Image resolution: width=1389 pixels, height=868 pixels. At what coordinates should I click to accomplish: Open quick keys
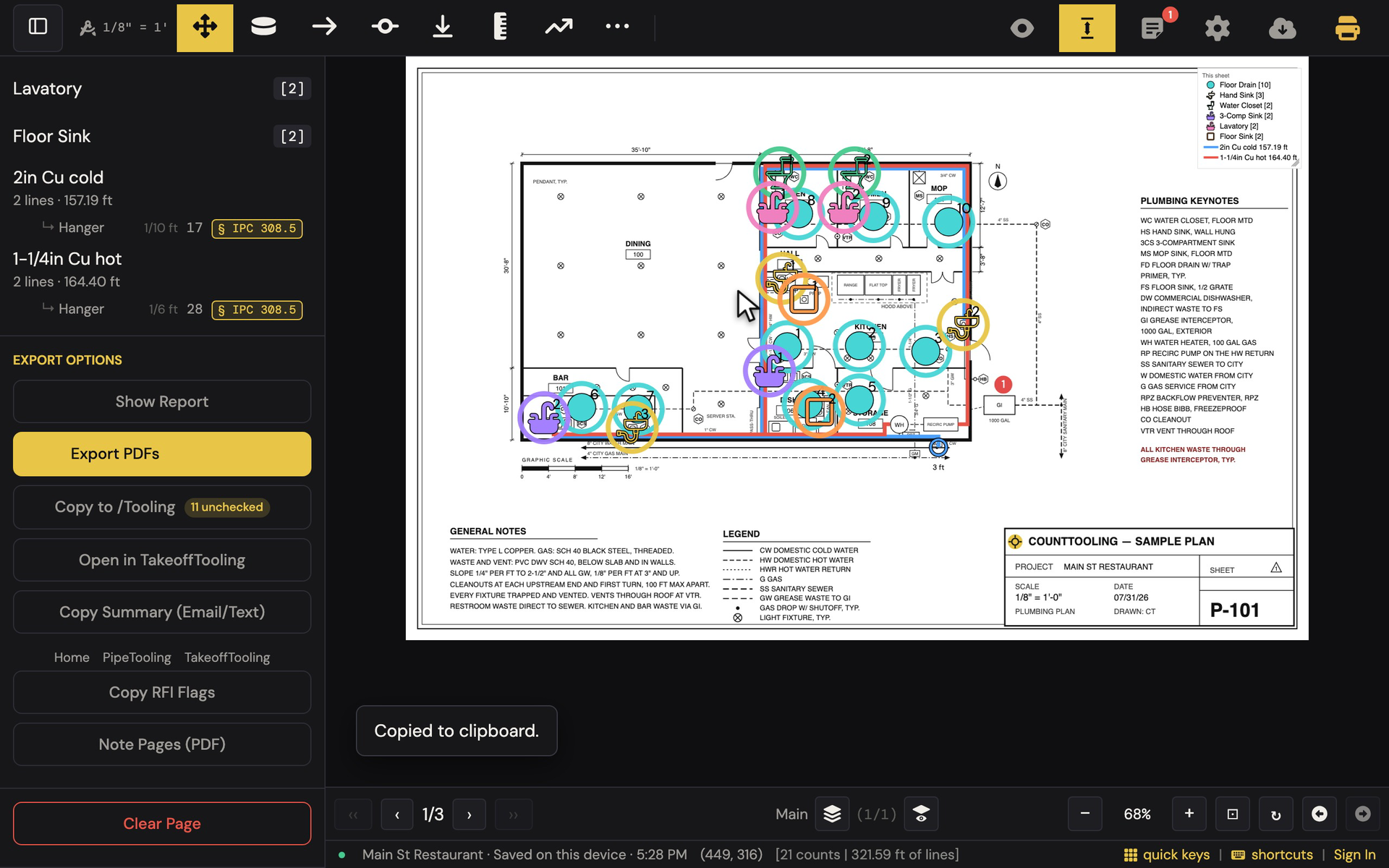pos(1166,855)
